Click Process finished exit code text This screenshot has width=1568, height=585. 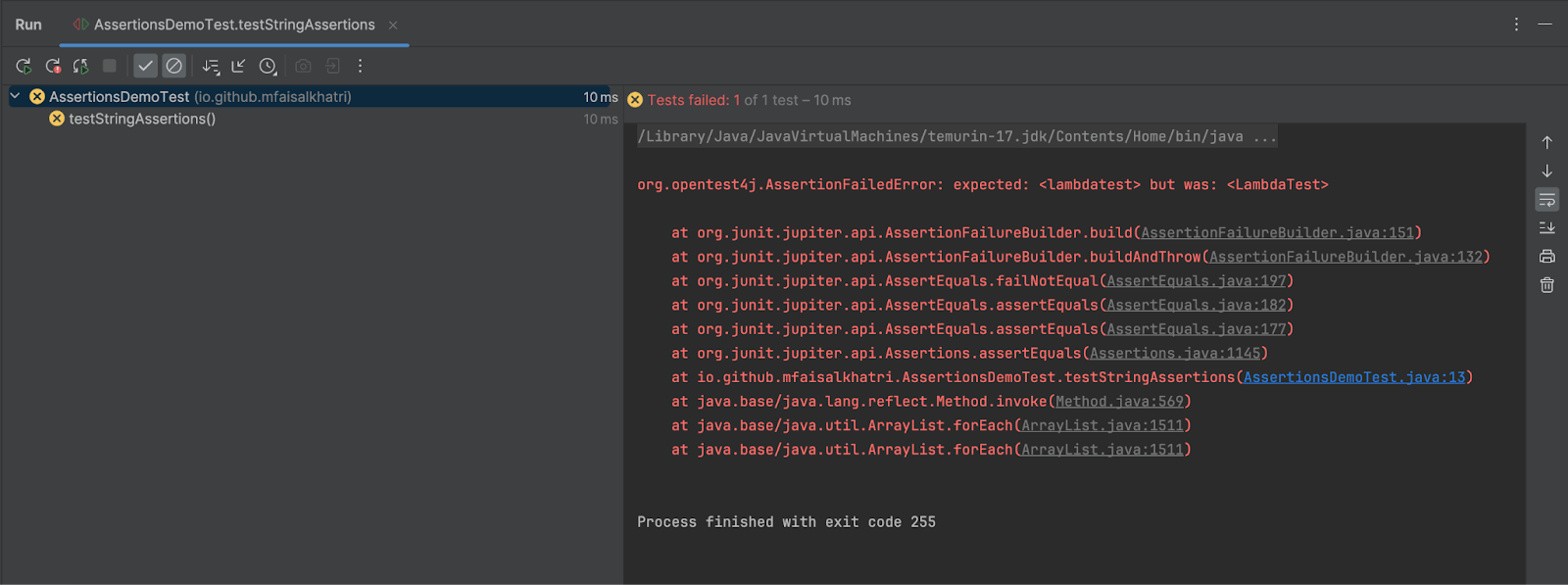(x=786, y=522)
